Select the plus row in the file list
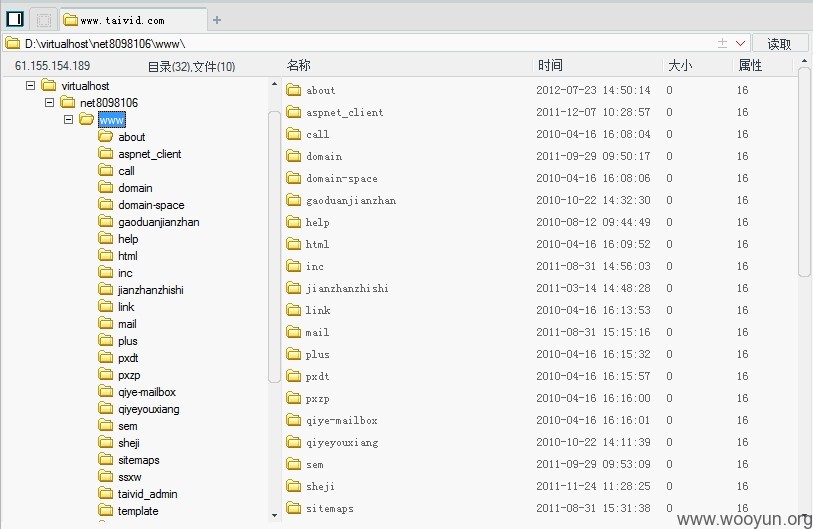813x529 pixels. pyautogui.click(x=539, y=354)
